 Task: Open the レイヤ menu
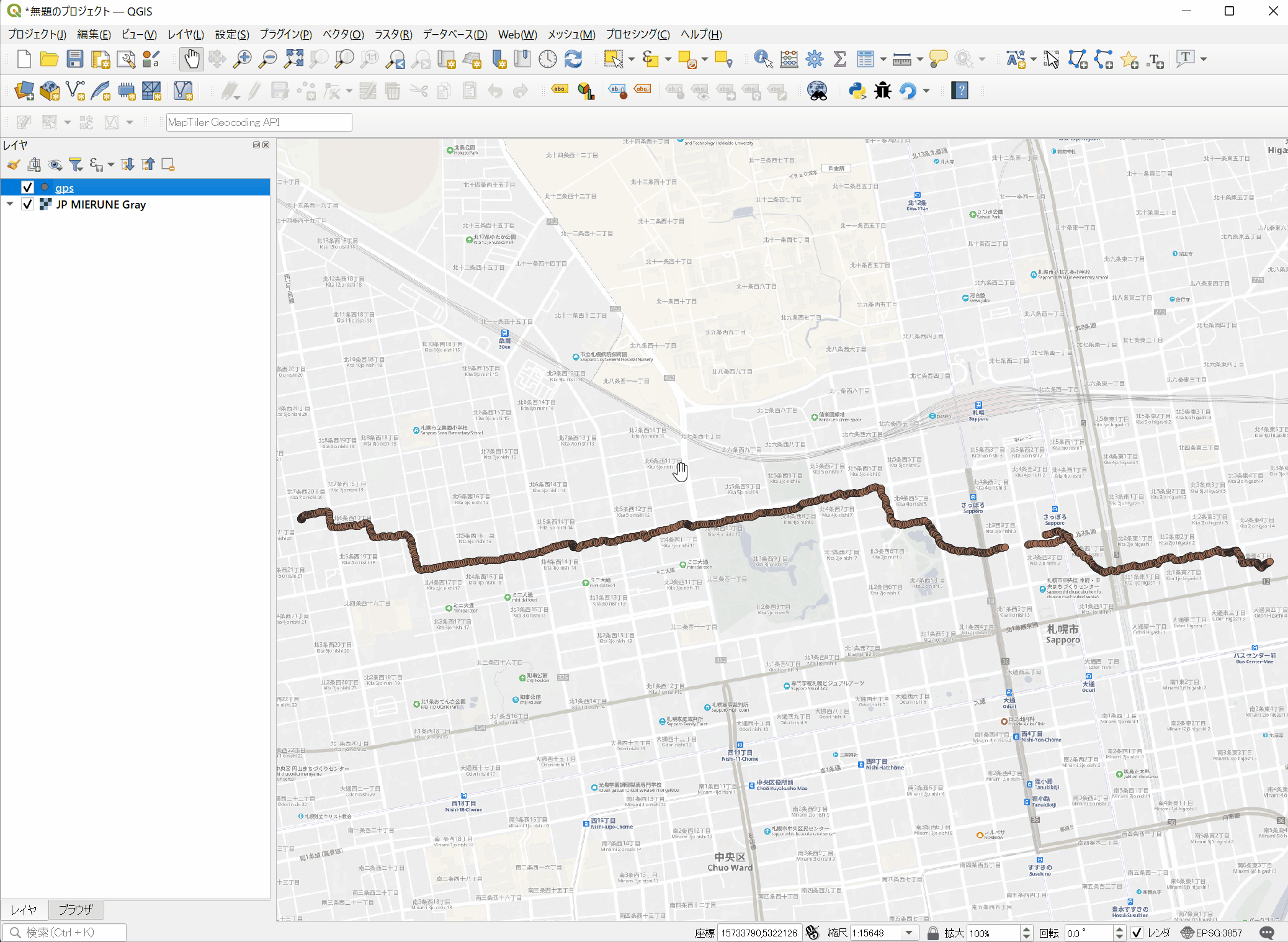tap(186, 34)
